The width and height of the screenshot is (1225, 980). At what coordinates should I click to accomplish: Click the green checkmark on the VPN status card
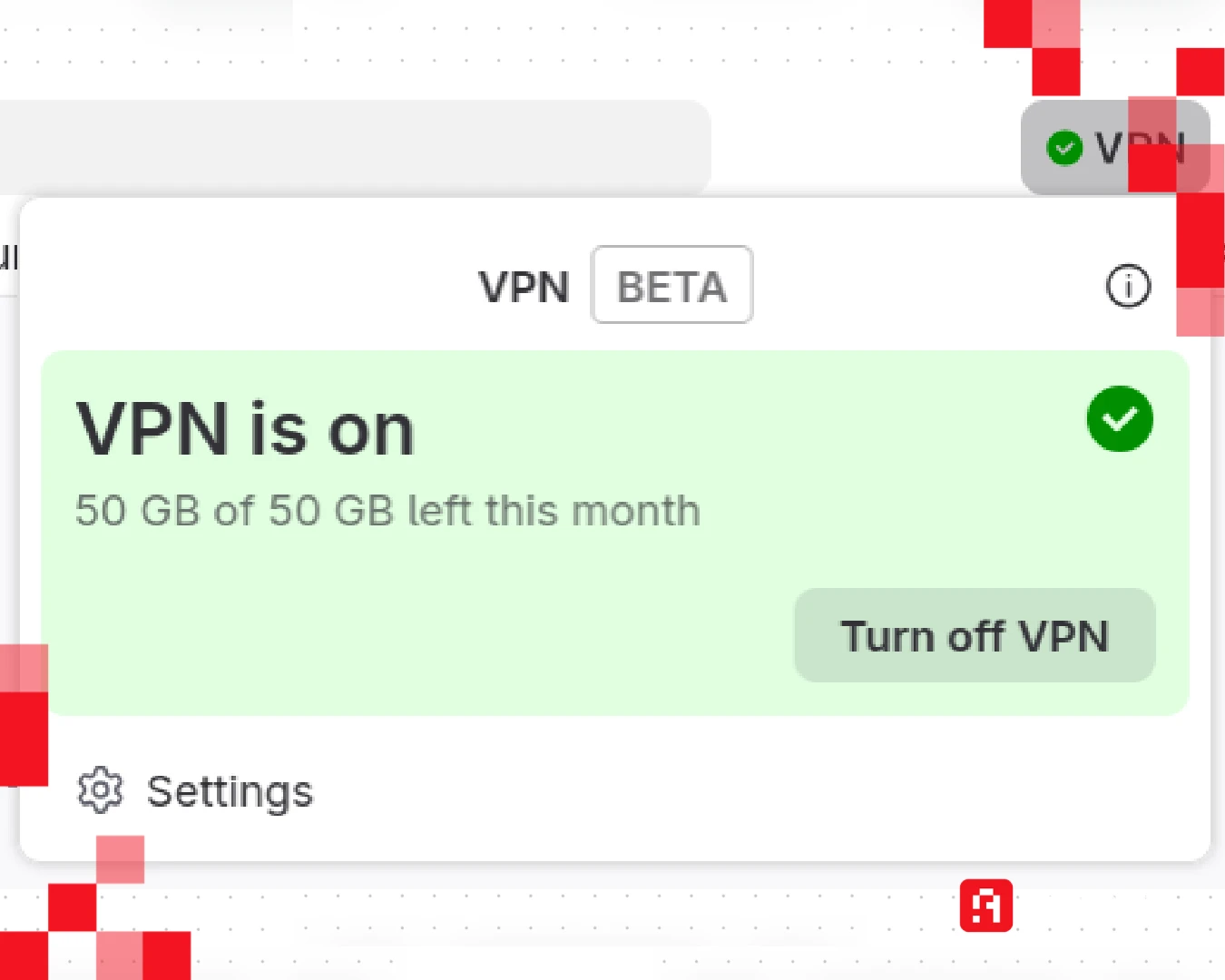click(1120, 418)
